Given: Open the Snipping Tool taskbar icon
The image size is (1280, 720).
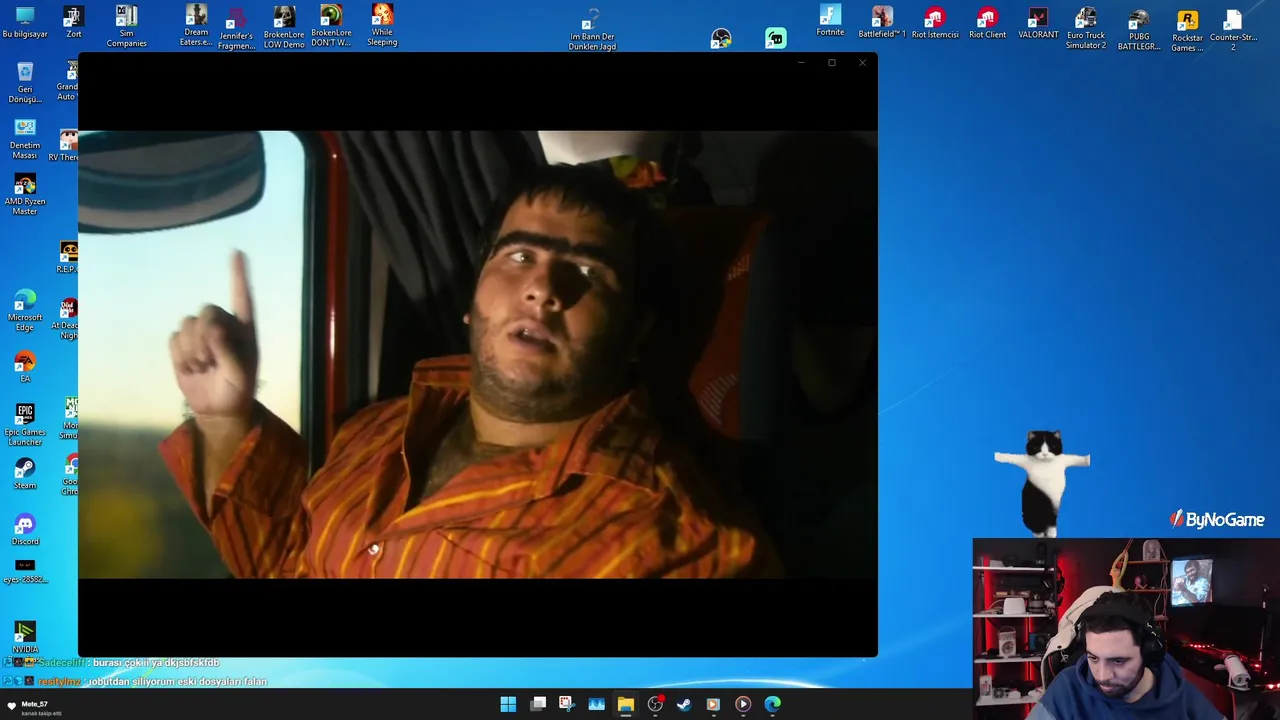Looking at the screenshot, I should [x=566, y=704].
